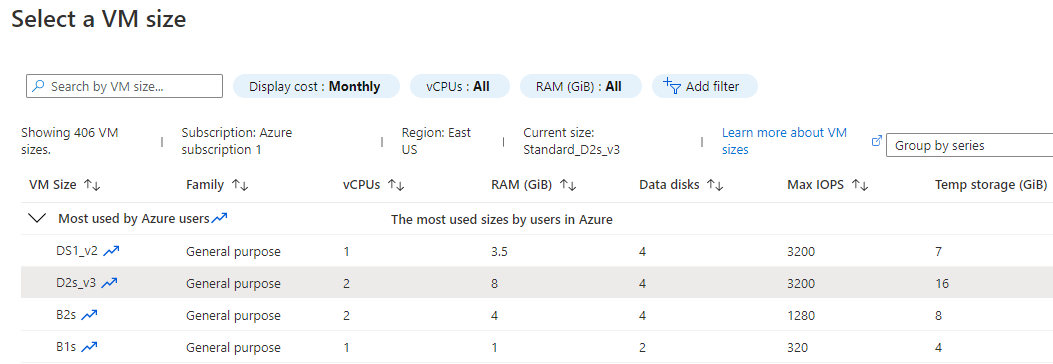Click the external link icon near Learn more
The height and width of the screenshot is (364, 1053).
[x=876, y=141]
